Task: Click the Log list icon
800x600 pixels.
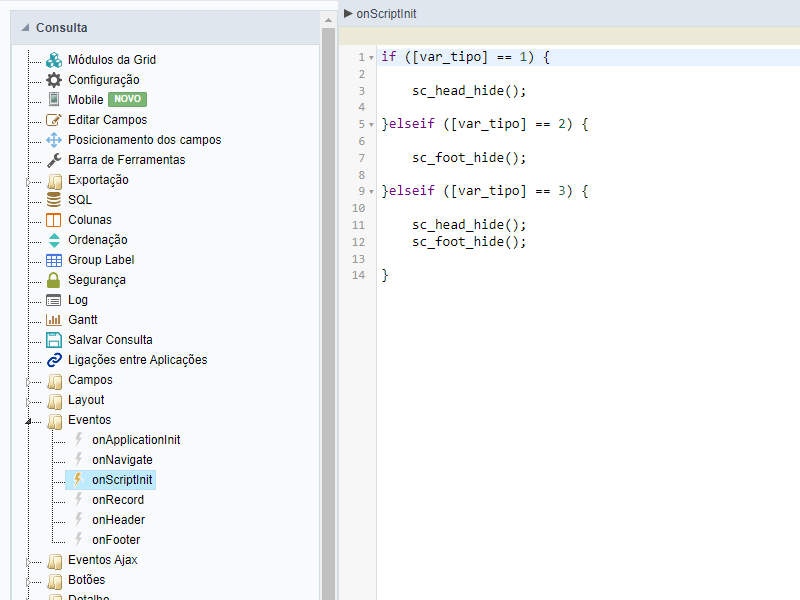Action: tap(54, 300)
